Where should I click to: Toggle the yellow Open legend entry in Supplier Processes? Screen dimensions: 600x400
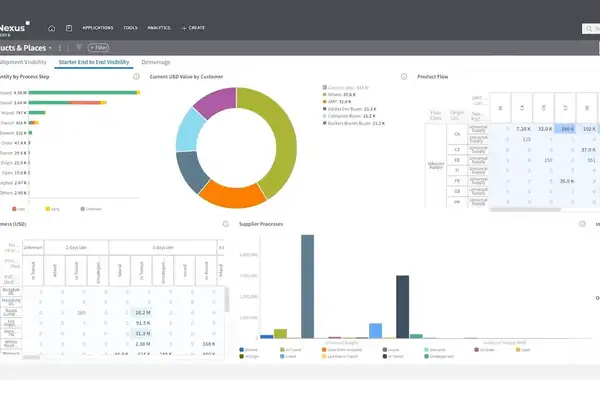pos(523,350)
